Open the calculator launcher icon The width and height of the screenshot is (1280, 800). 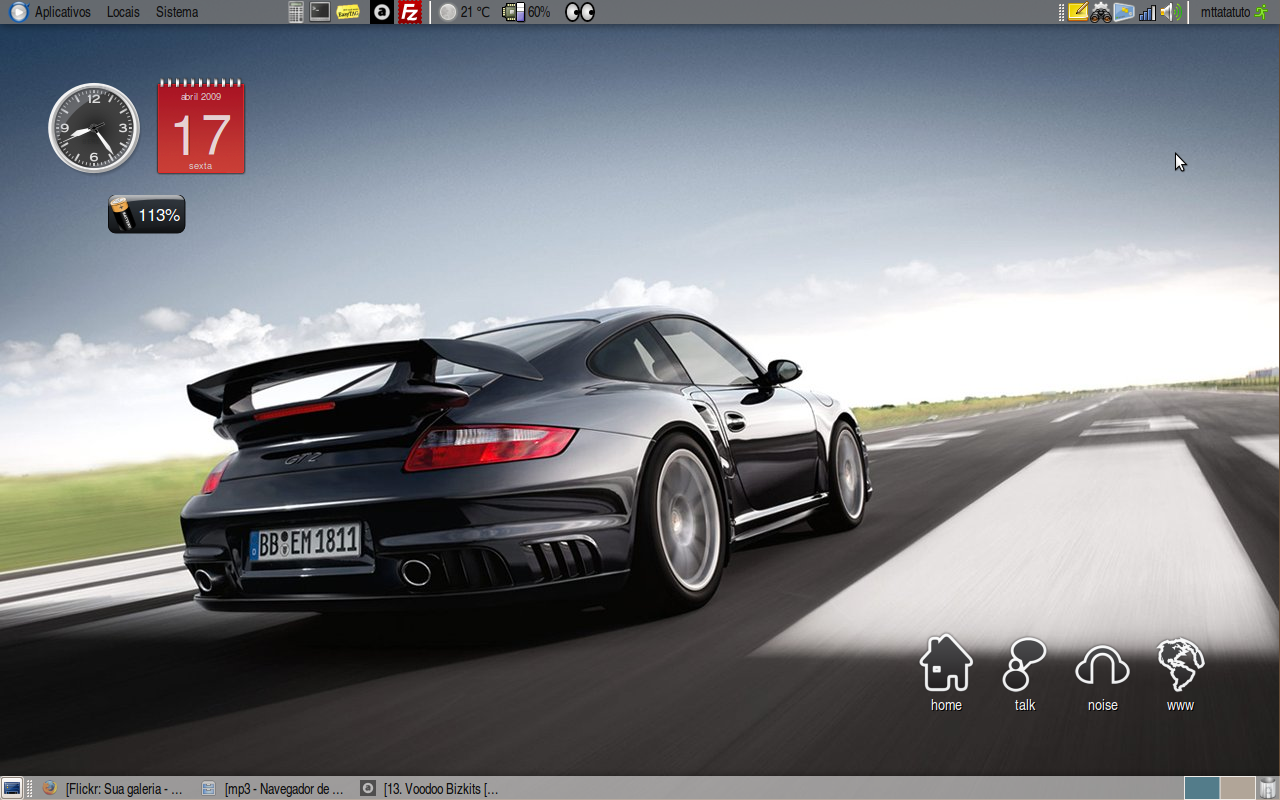(x=296, y=12)
